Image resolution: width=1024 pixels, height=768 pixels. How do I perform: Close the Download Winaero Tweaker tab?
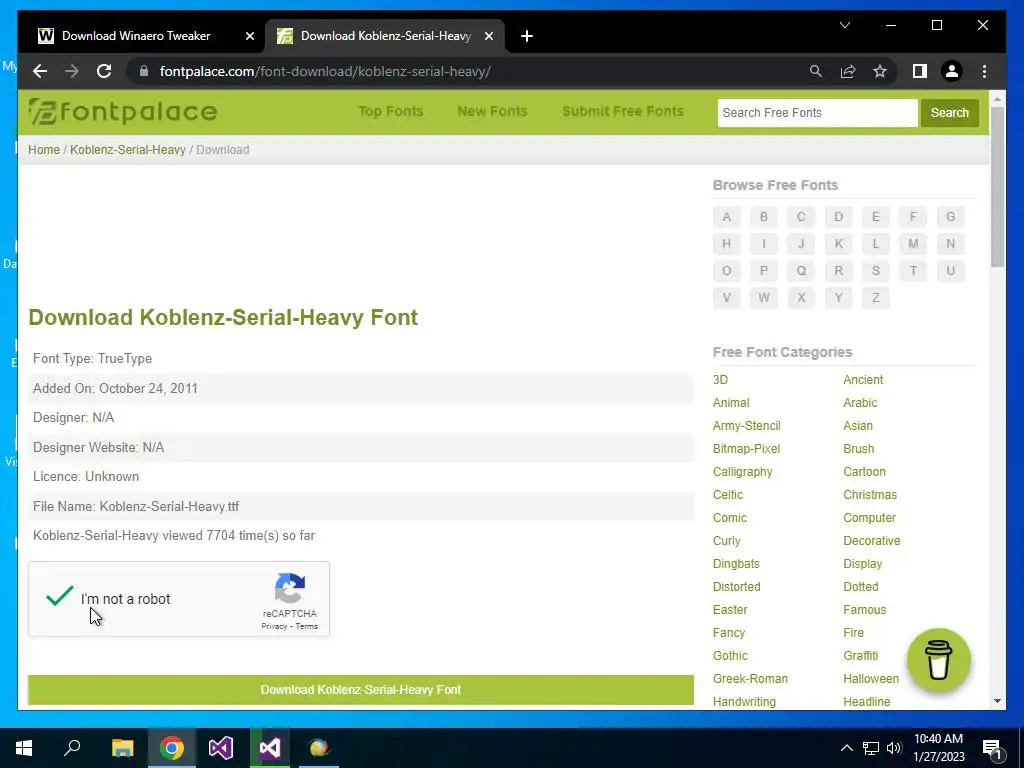(249, 37)
